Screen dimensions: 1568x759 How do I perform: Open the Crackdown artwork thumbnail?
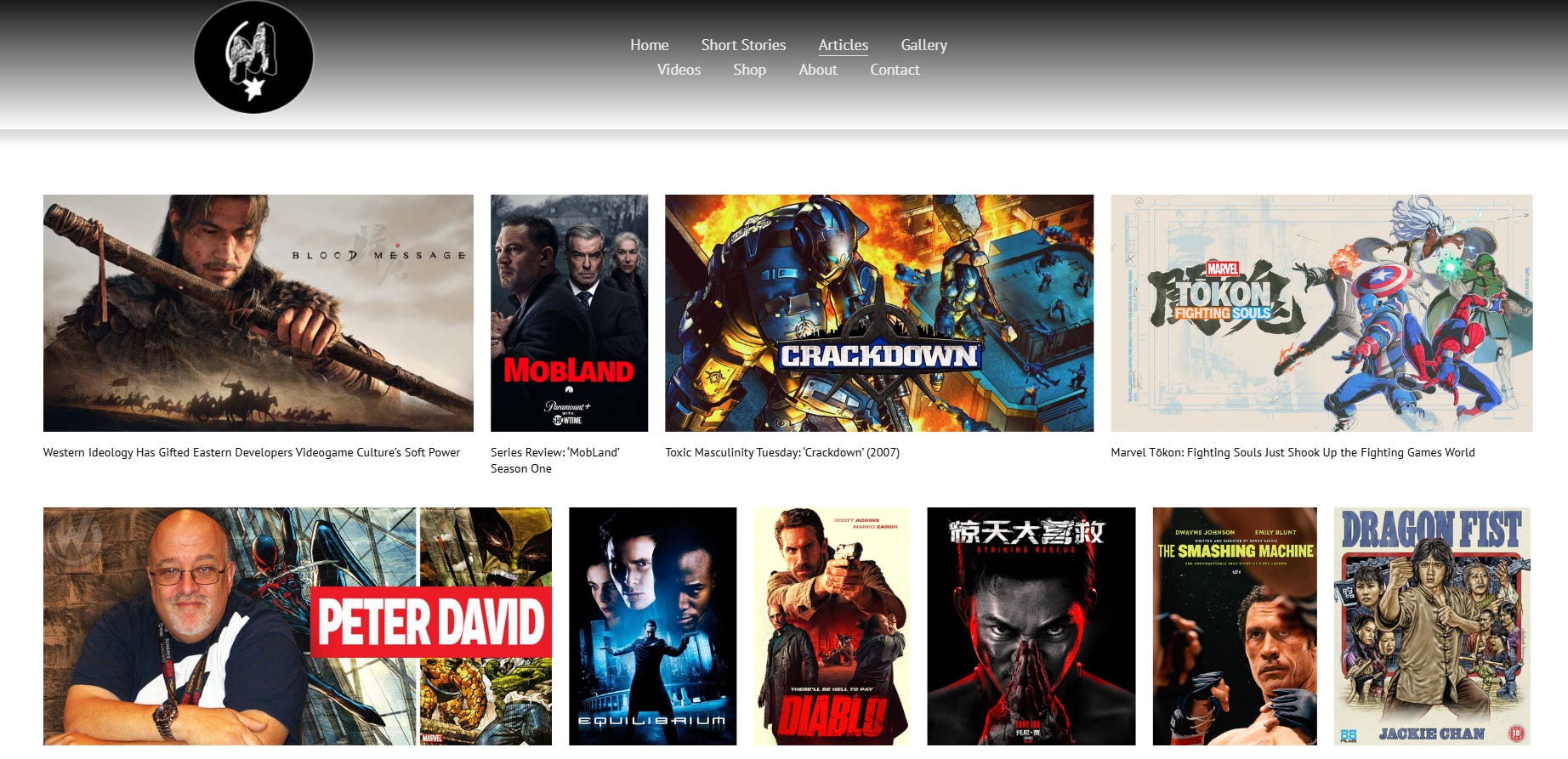879,313
